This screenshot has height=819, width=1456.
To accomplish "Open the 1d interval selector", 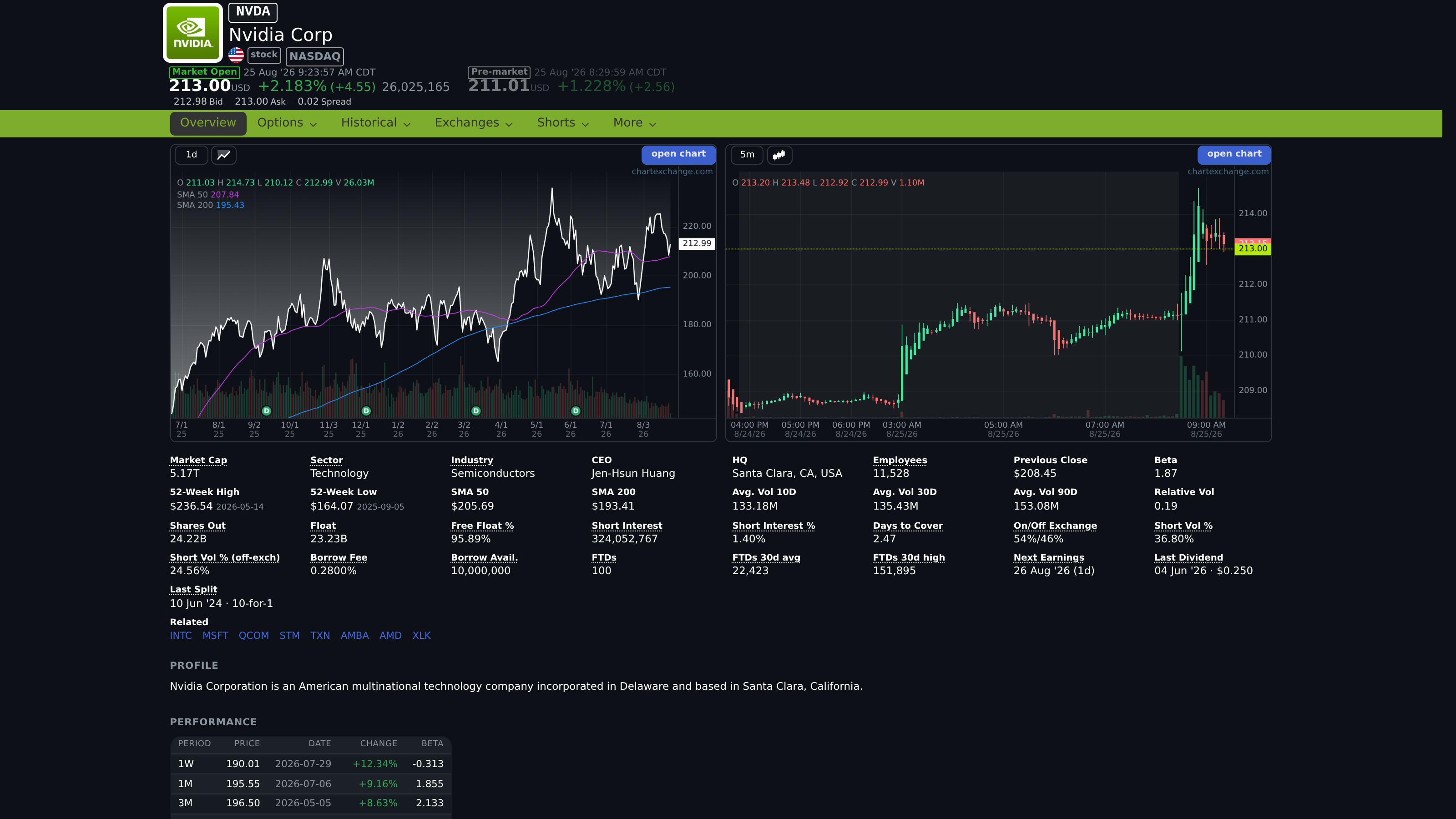I will pos(192,155).
